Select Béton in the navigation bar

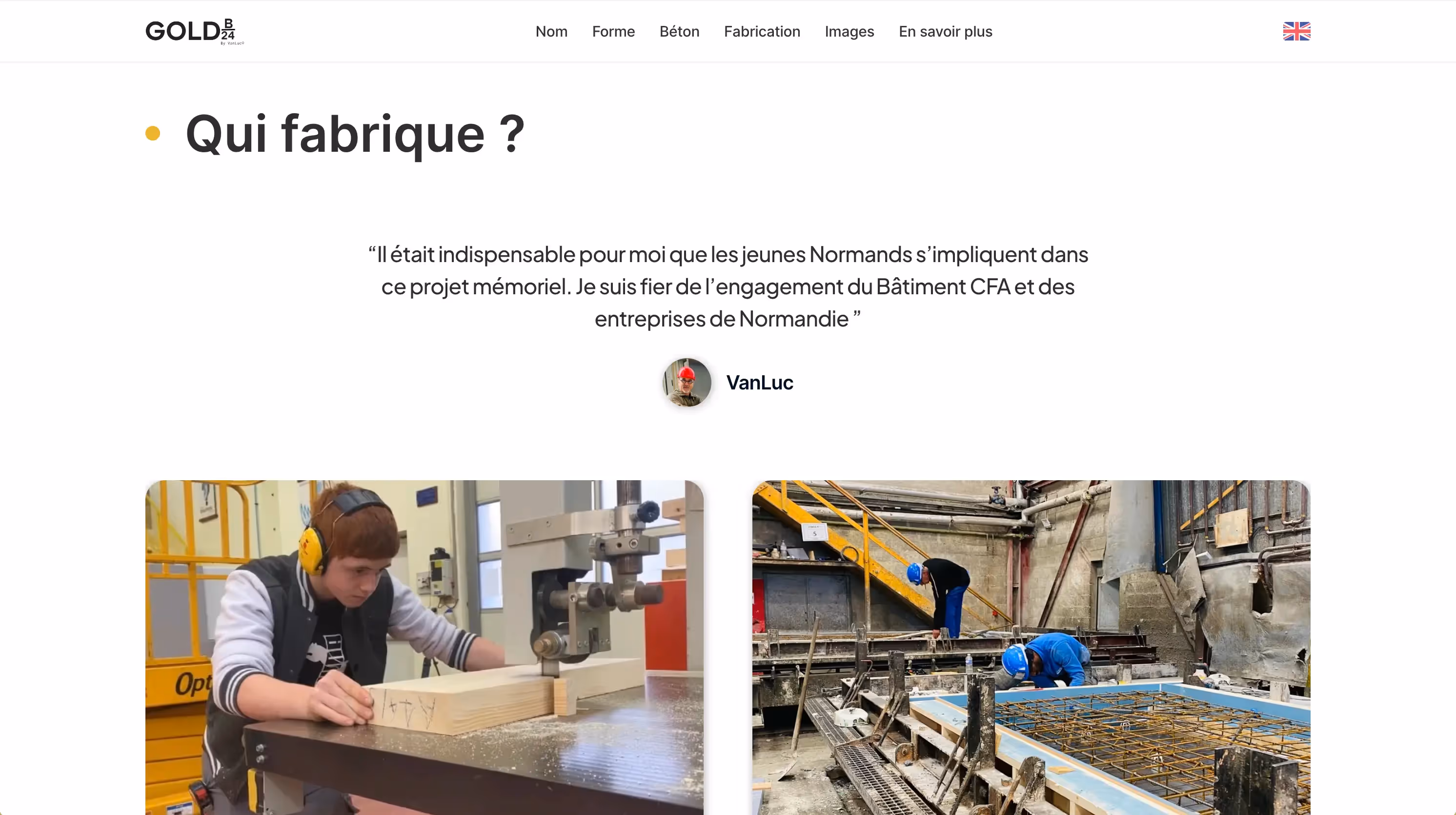[679, 32]
